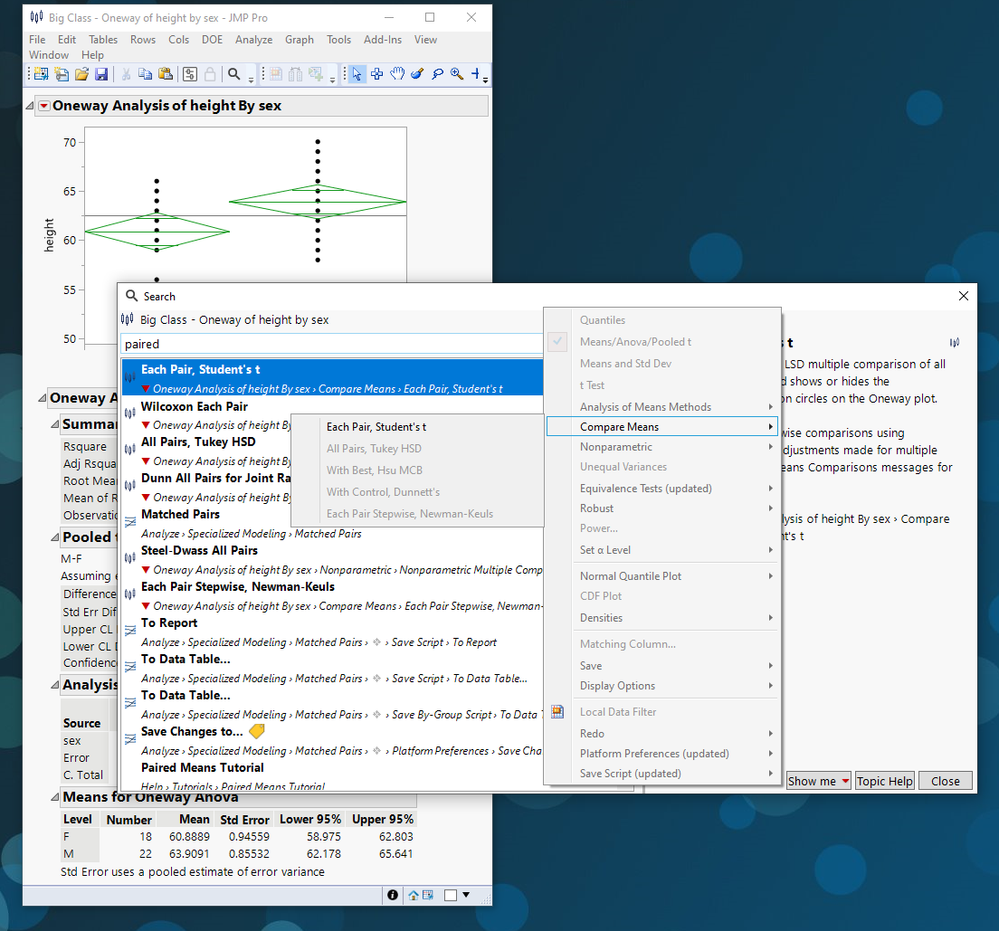This screenshot has height=931, width=999.
Task: Open the Graph menu
Action: (x=299, y=40)
